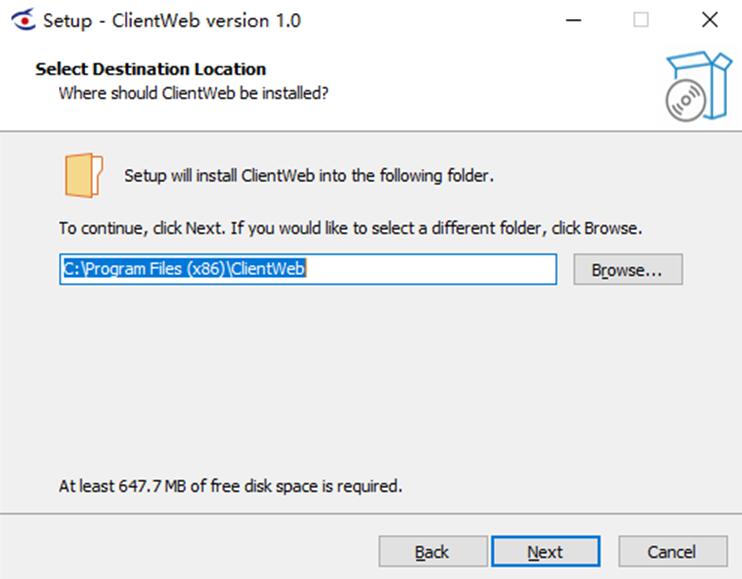Click the destination folder path field
This screenshot has width=742, height=579.
[x=308, y=269]
